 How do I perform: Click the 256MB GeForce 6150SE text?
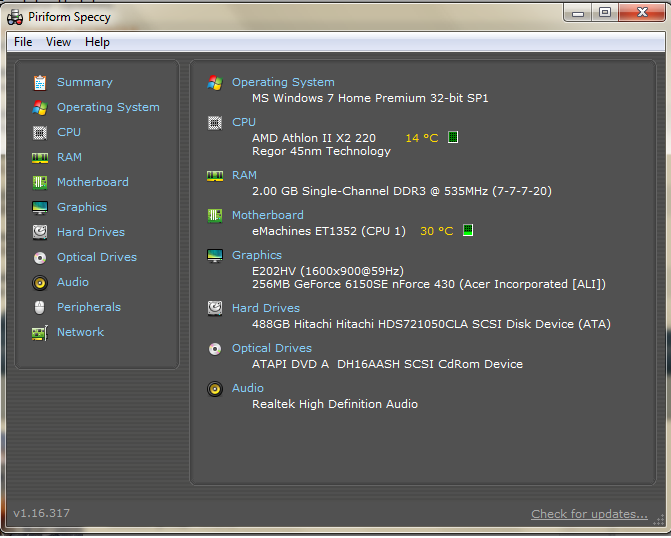[x=429, y=284]
